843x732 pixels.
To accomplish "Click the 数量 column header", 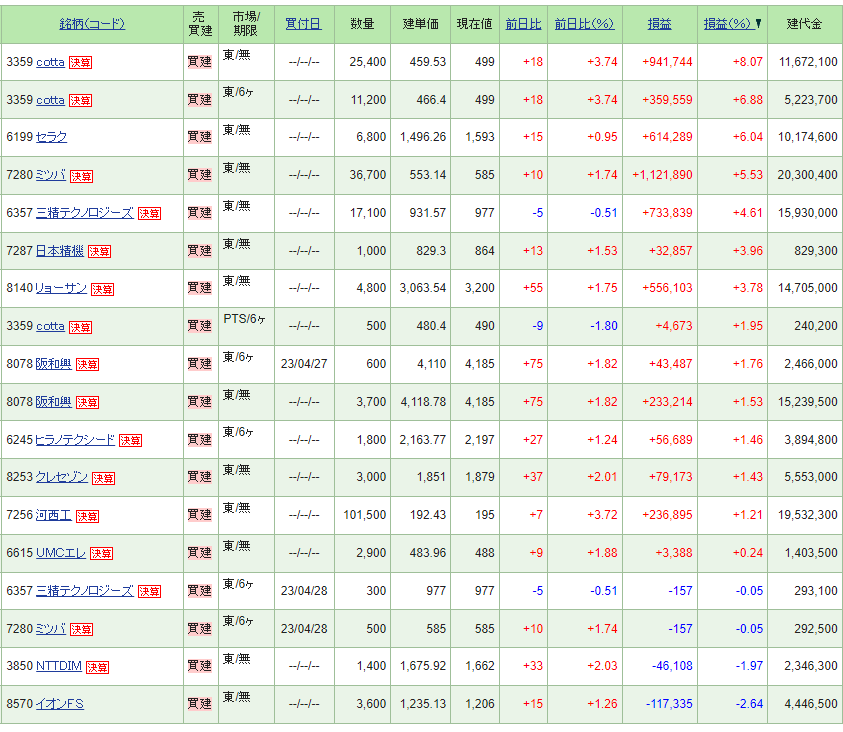I will point(362,24).
